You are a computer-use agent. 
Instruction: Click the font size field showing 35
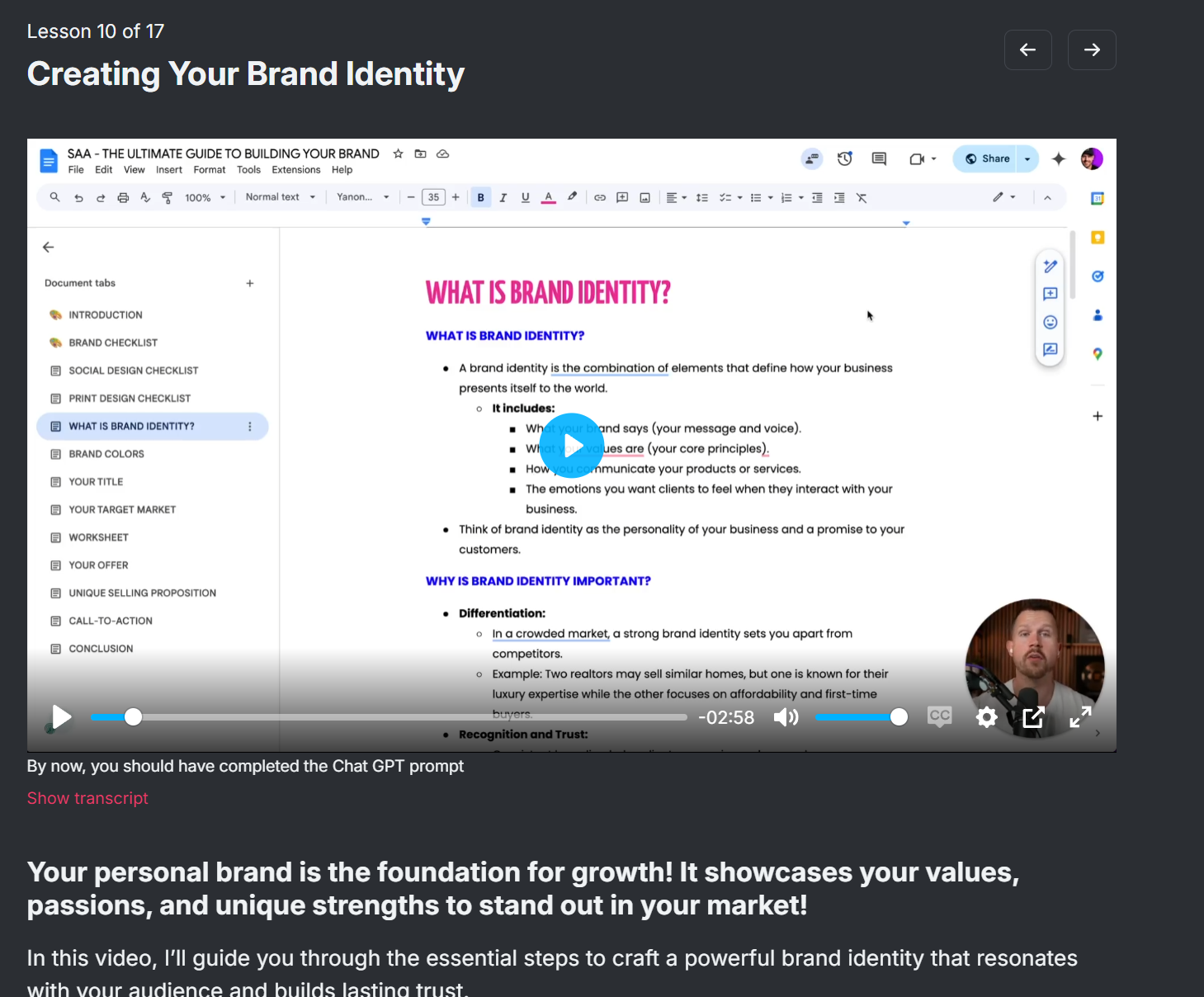(x=433, y=197)
